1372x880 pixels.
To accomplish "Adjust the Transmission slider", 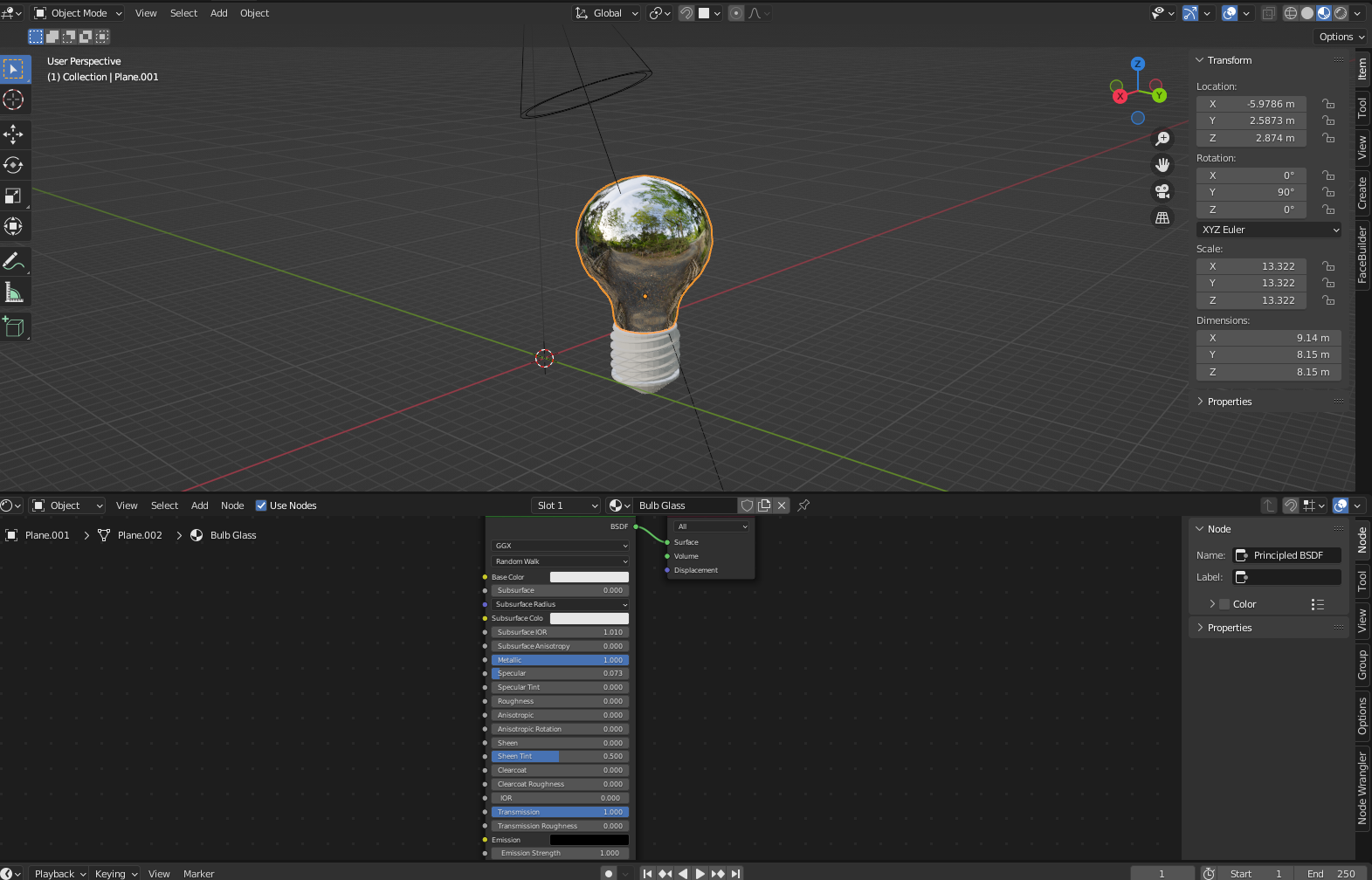I will click(x=561, y=812).
